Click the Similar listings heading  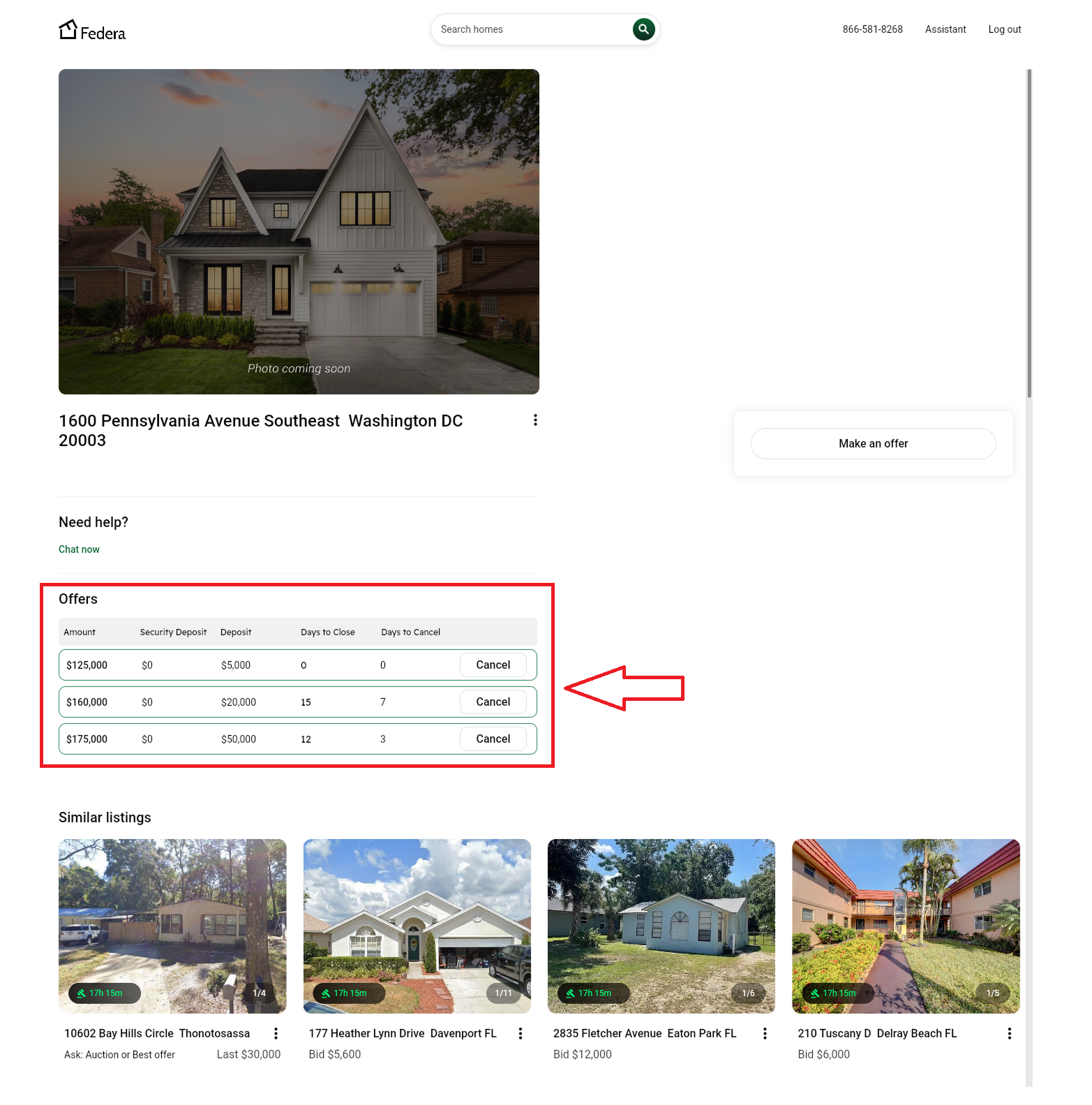105,817
